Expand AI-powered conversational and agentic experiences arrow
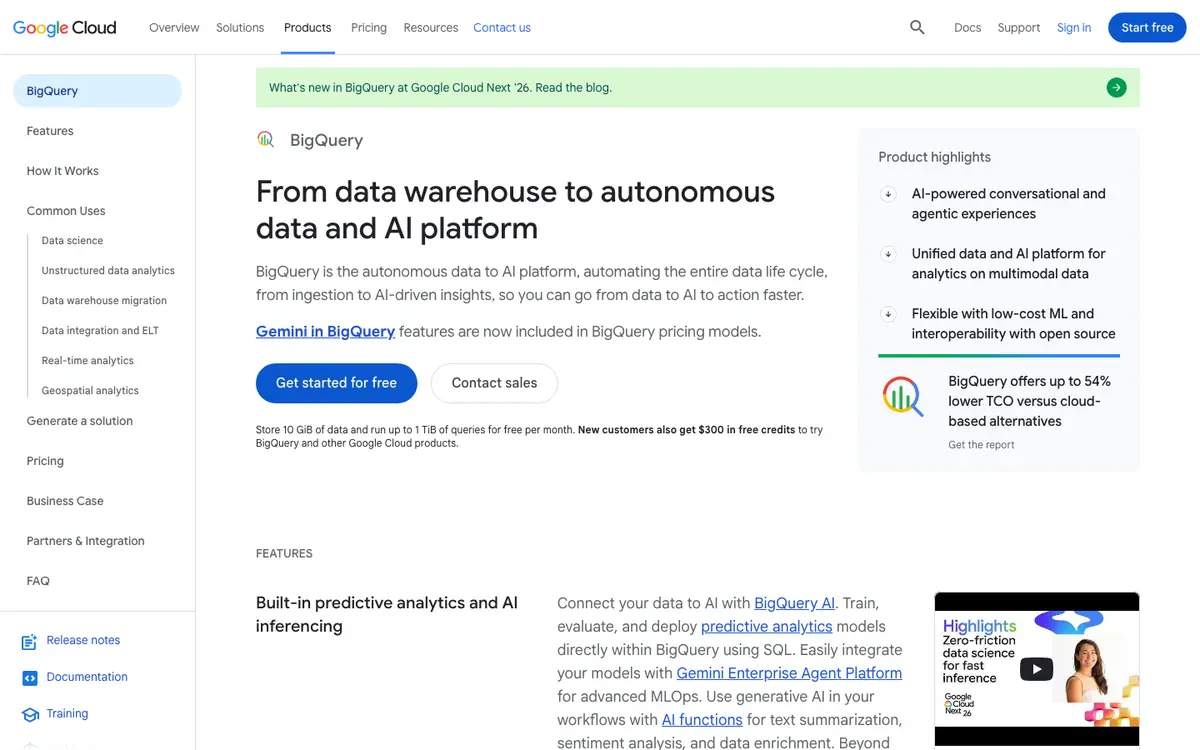Viewport: 1200px width, 750px height. (887, 194)
